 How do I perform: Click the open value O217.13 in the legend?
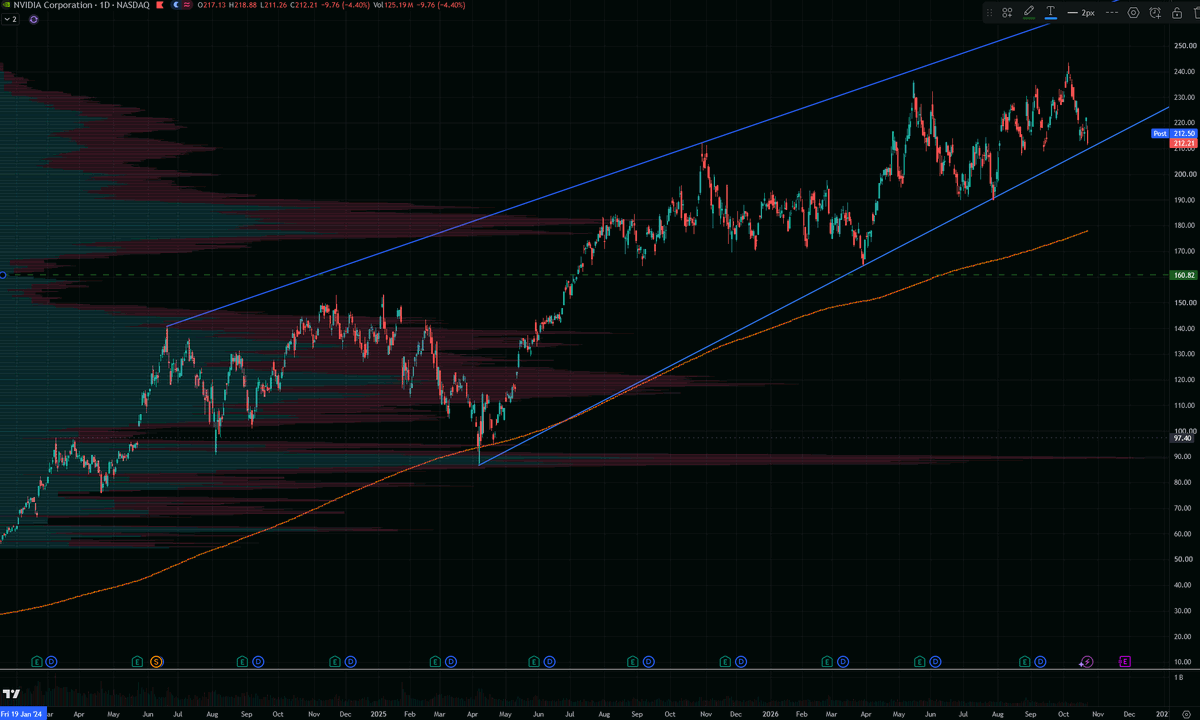212,6
